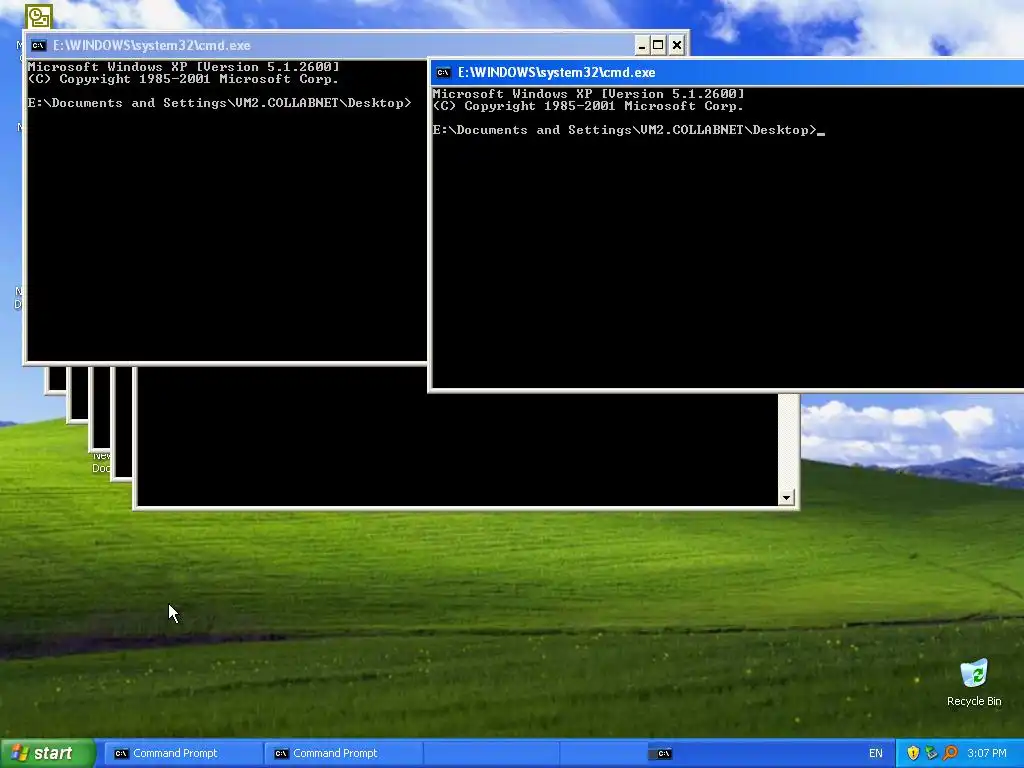
Task: Activate Command Prompt taskbar button next to Start
Action: 182,754
